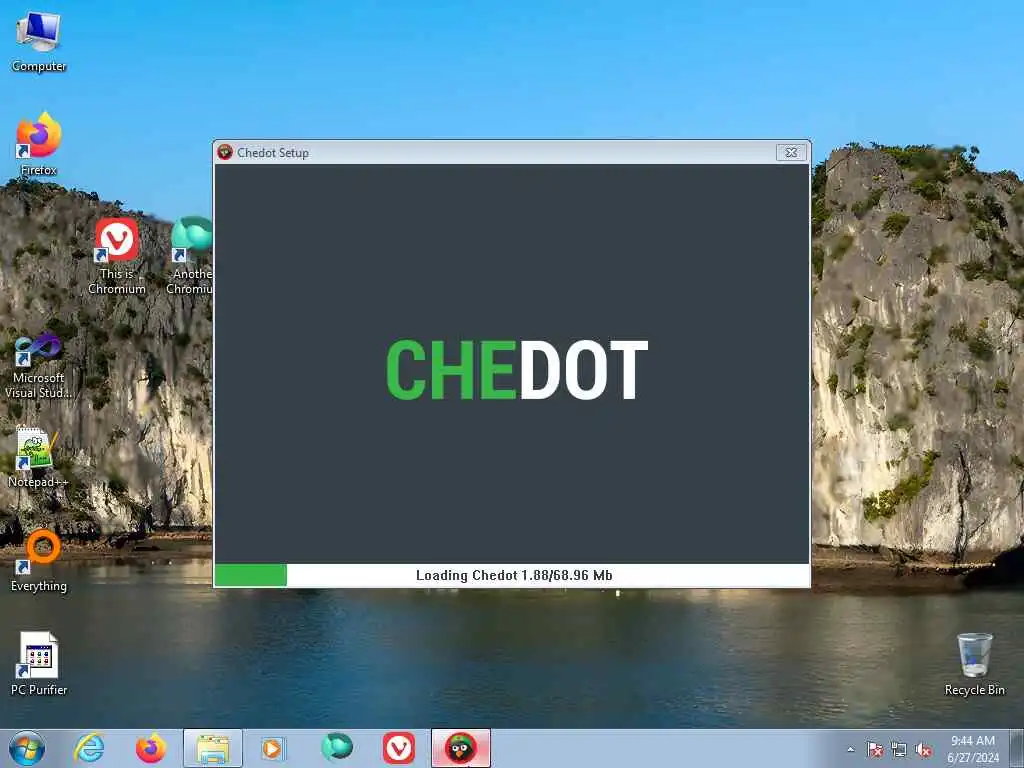Viewport: 1024px width, 768px height.
Task: Open the Microsoft Visual Studio desktop shortcut
Action: pyautogui.click(x=39, y=366)
